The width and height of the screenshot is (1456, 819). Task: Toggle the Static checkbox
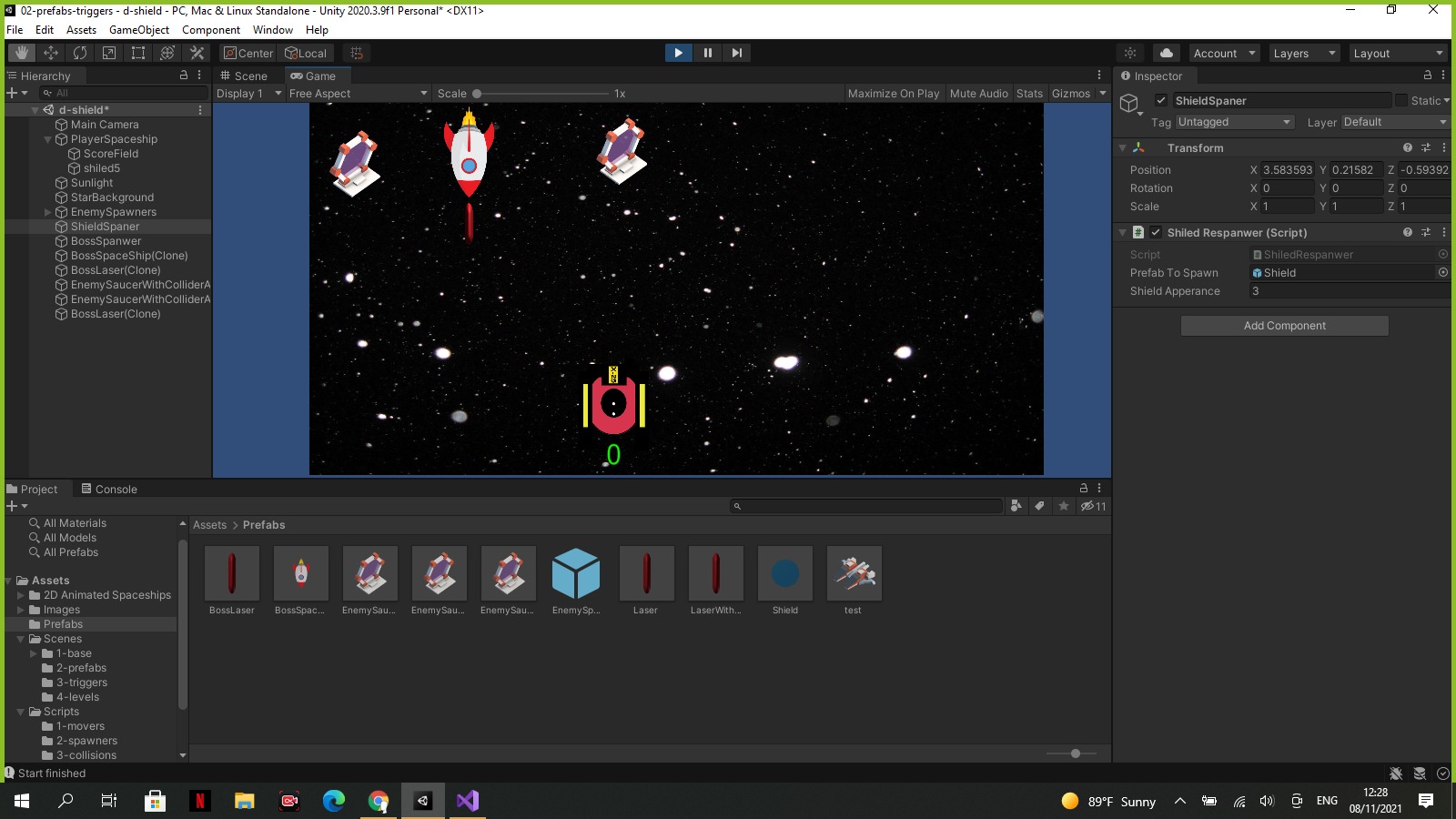click(x=1401, y=100)
